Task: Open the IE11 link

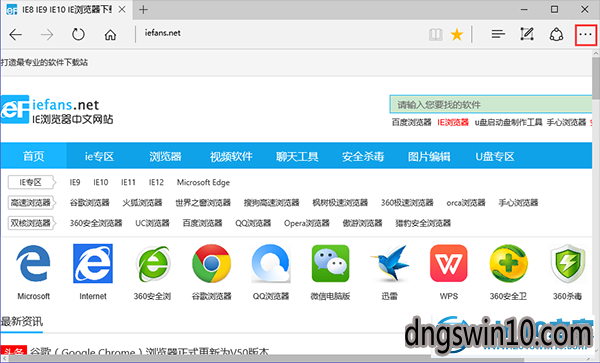Action: click(x=128, y=182)
